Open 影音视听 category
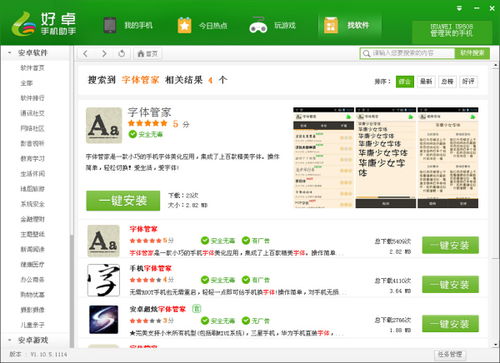500x363 pixels. click(32, 143)
